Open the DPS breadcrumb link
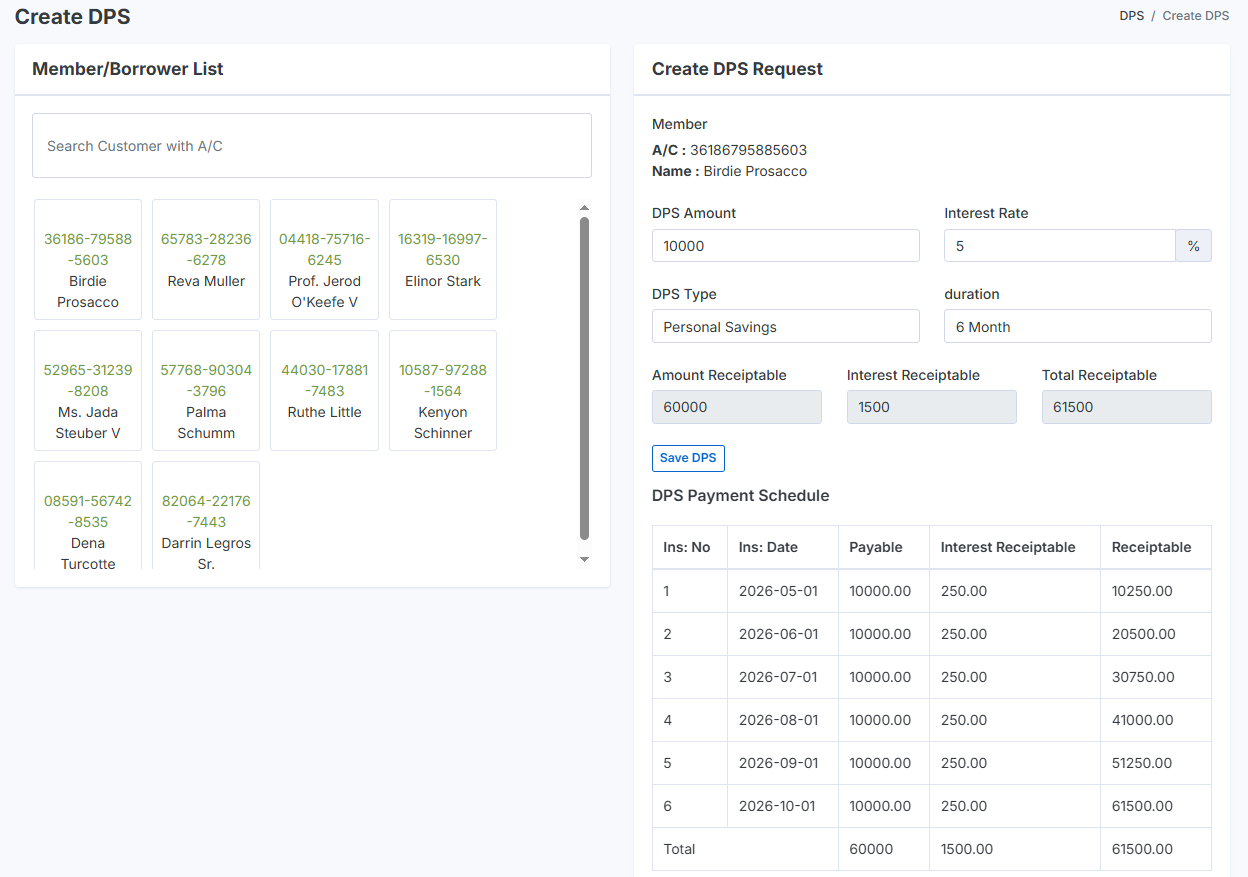The image size is (1248, 877). pos(1131,16)
